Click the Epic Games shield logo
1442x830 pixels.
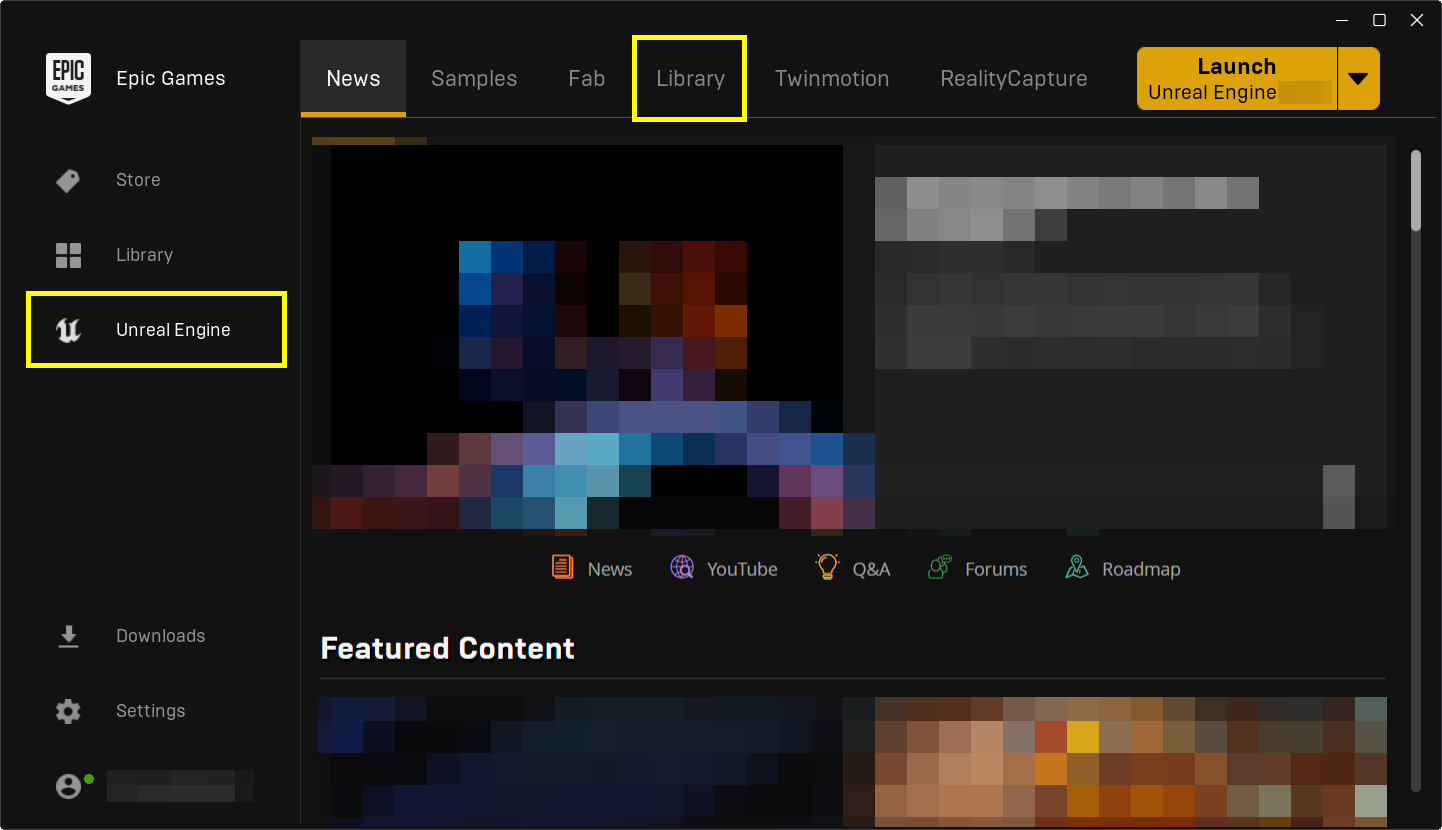(68, 78)
